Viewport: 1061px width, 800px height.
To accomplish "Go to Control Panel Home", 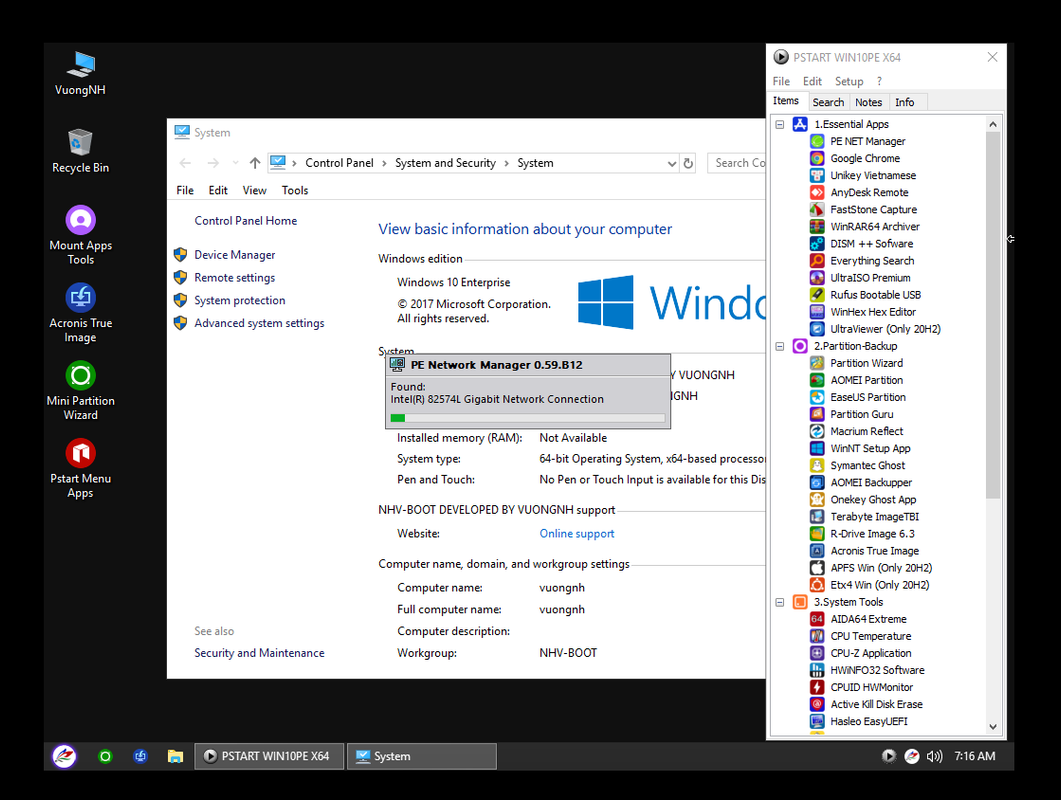I will click(246, 221).
